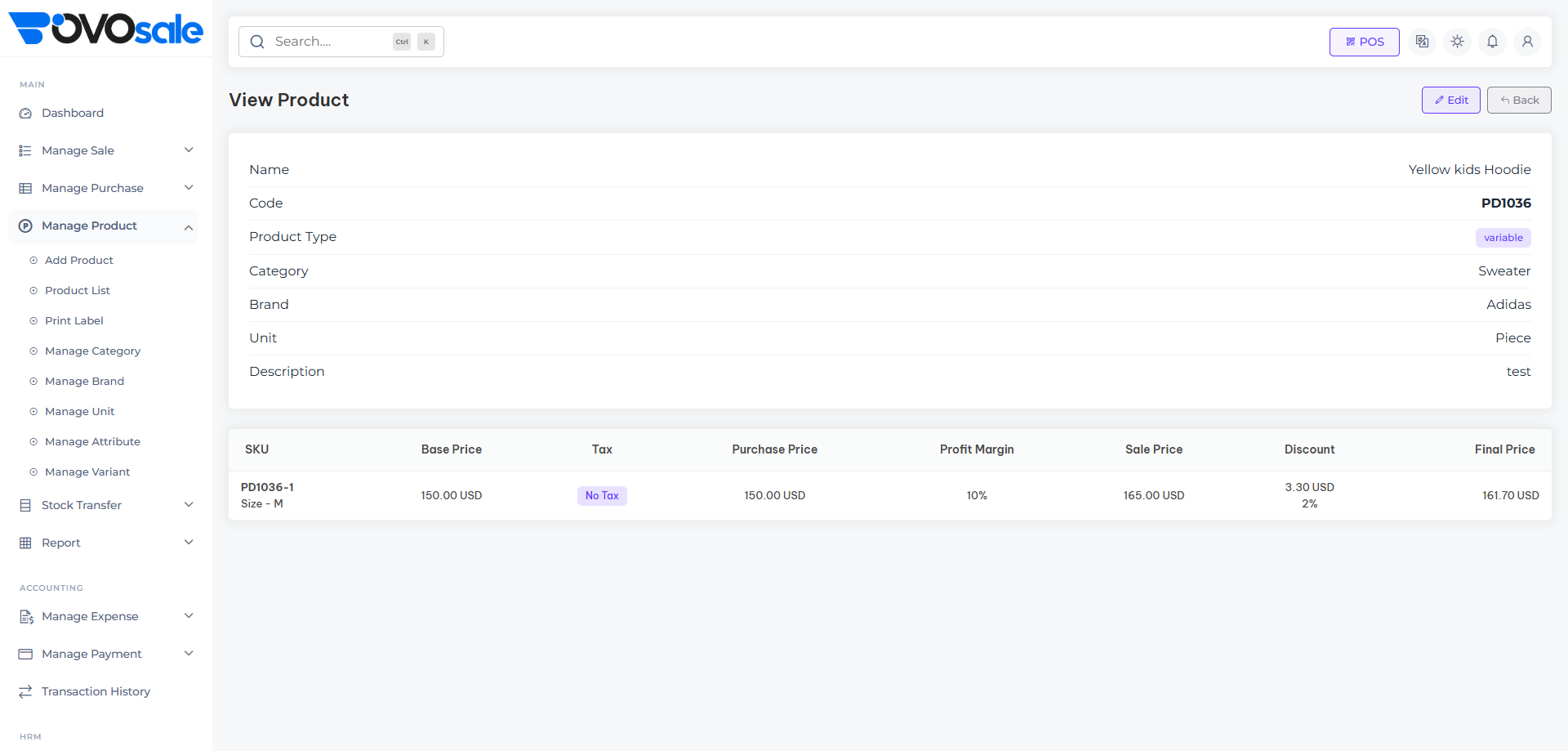Click the Manage Payment card icon
Screen dimensions: 1568x751
point(25,655)
